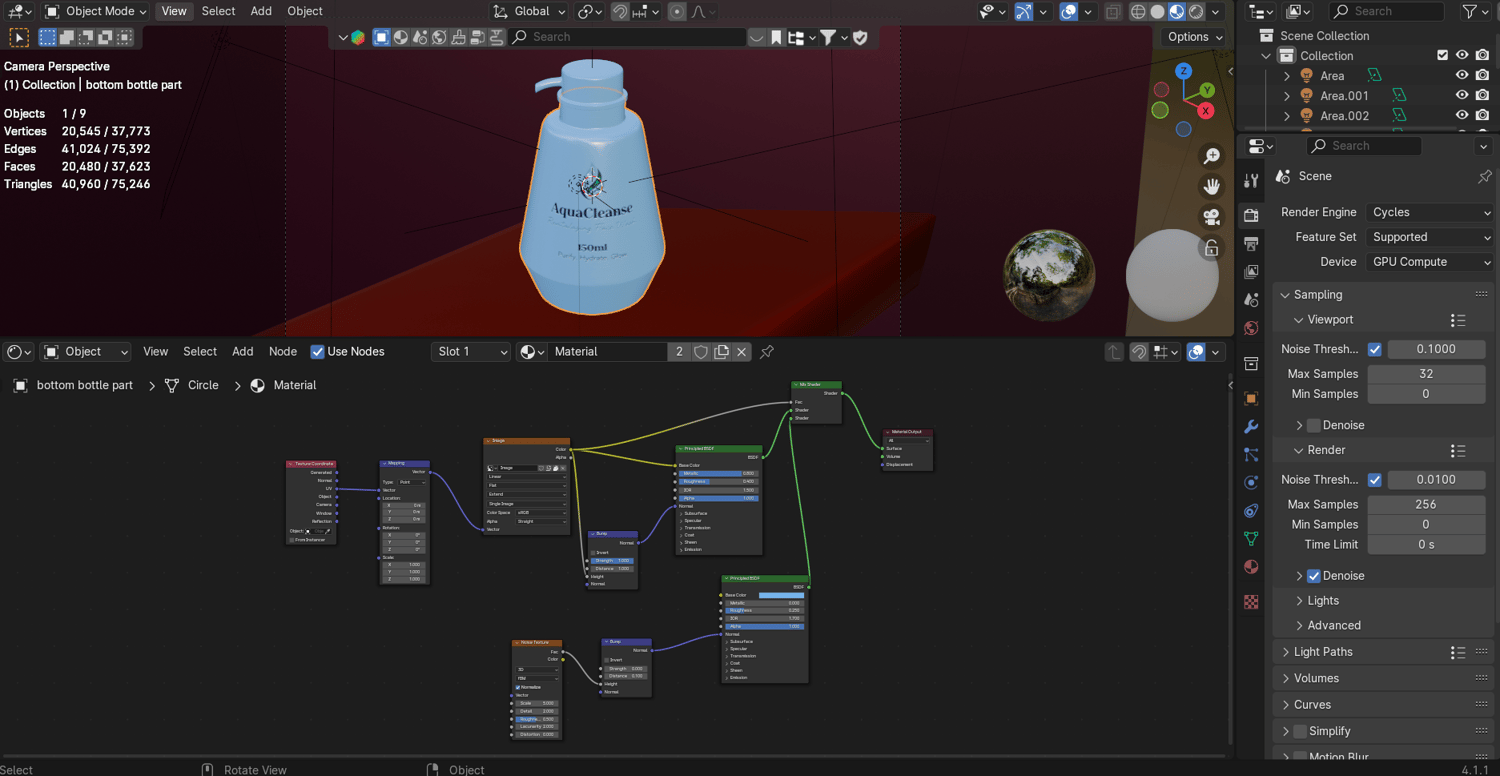This screenshot has height=776, width=1500.
Task: Open the node editor Add menu
Action: 243,352
